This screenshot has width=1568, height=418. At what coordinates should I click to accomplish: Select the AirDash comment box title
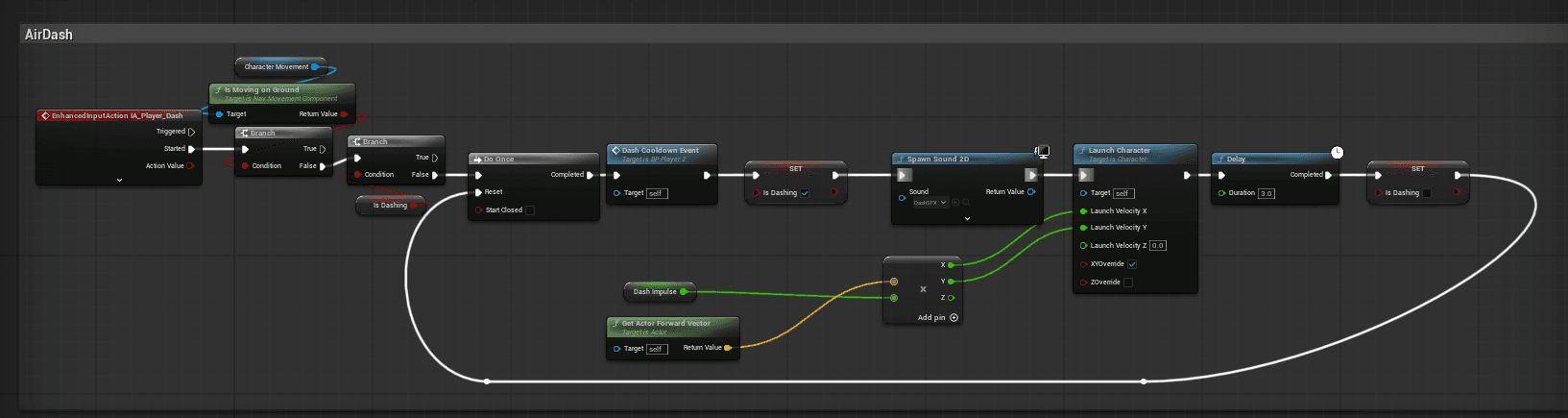[x=49, y=35]
